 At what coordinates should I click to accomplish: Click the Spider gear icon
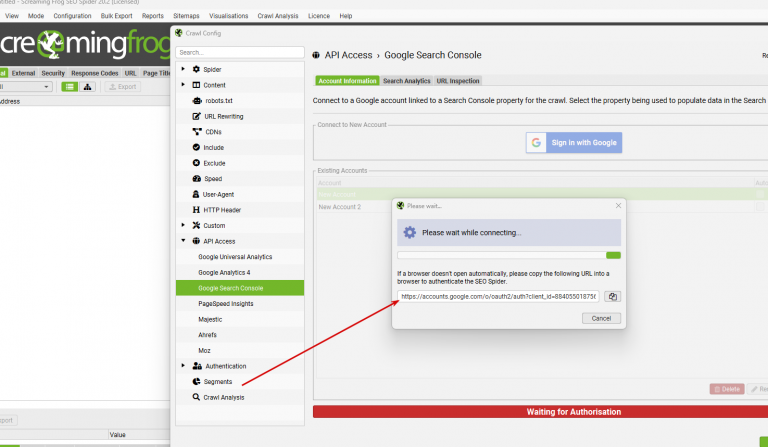point(196,69)
